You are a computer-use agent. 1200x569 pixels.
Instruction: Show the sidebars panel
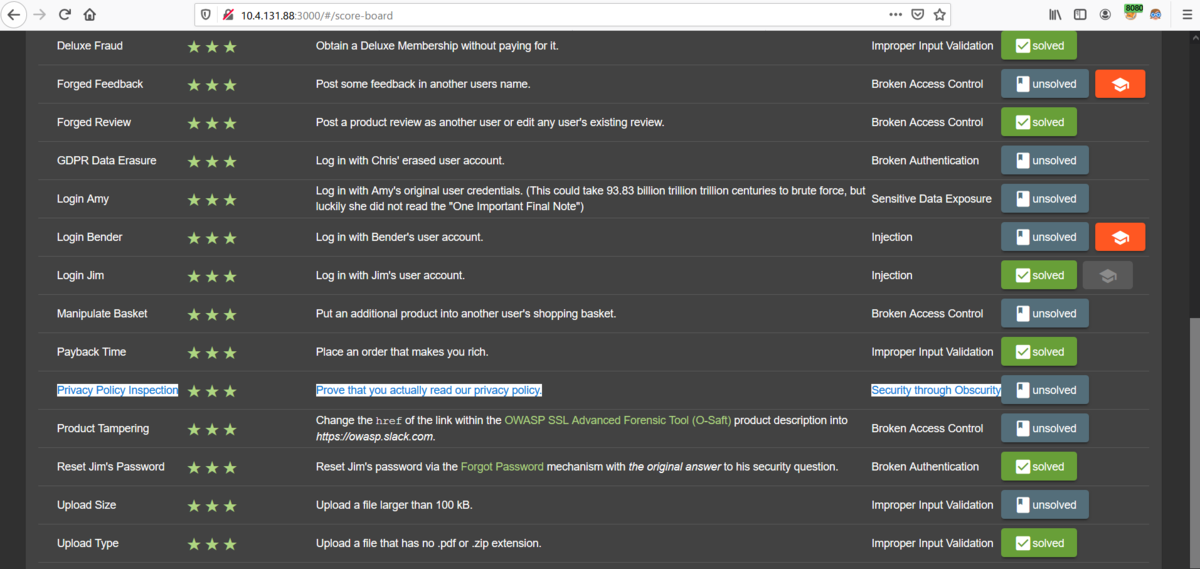(1080, 15)
